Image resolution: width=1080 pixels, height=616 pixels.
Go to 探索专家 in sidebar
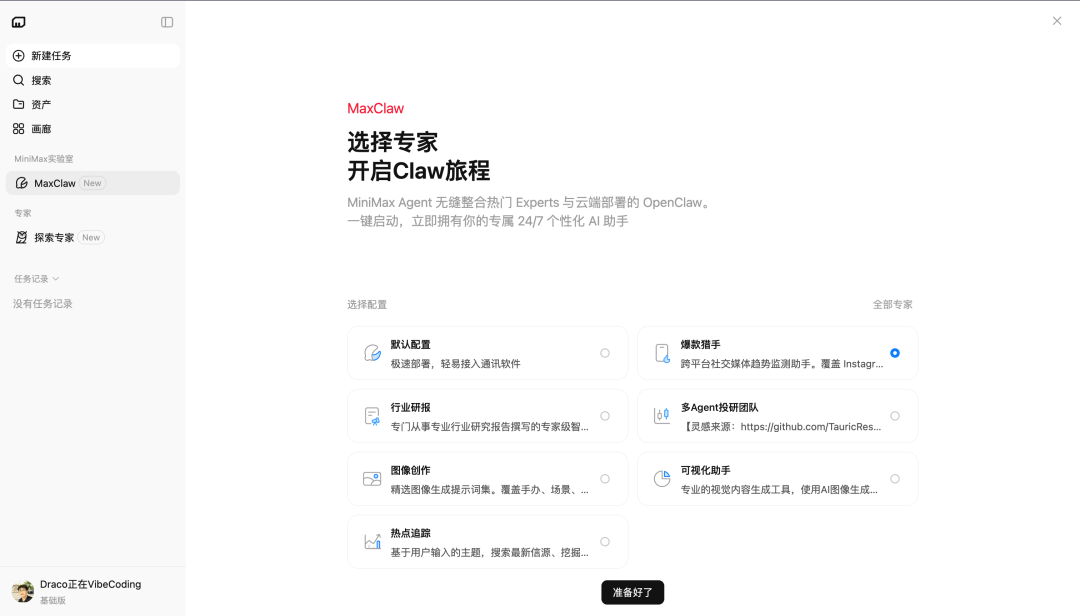point(54,238)
